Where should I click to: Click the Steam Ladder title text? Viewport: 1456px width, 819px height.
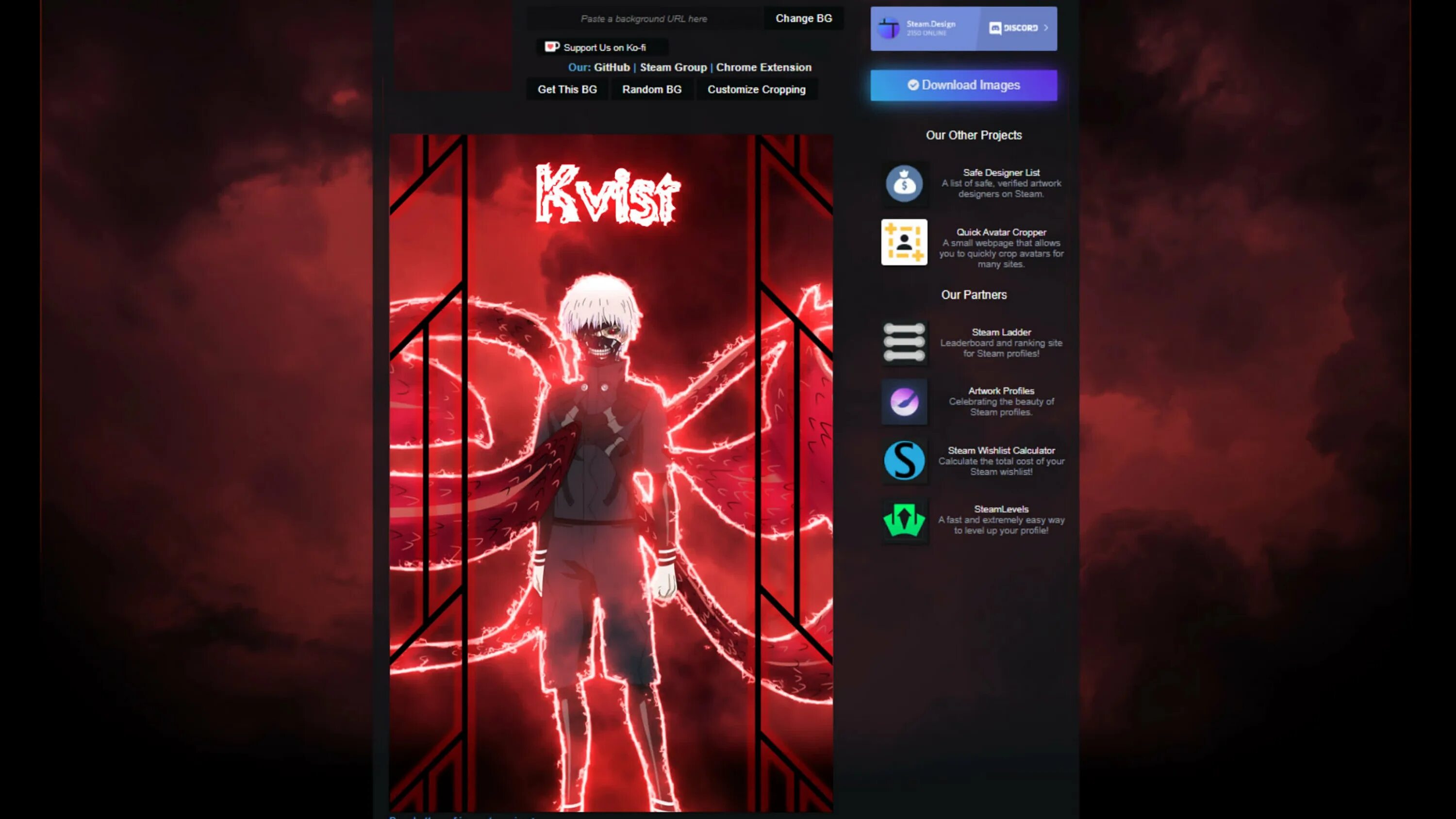1001,332
